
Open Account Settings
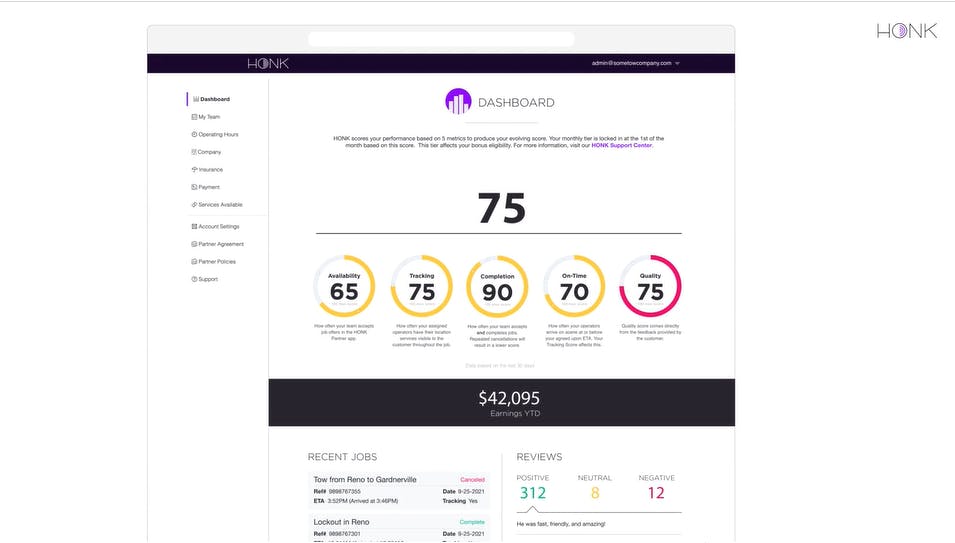point(218,227)
